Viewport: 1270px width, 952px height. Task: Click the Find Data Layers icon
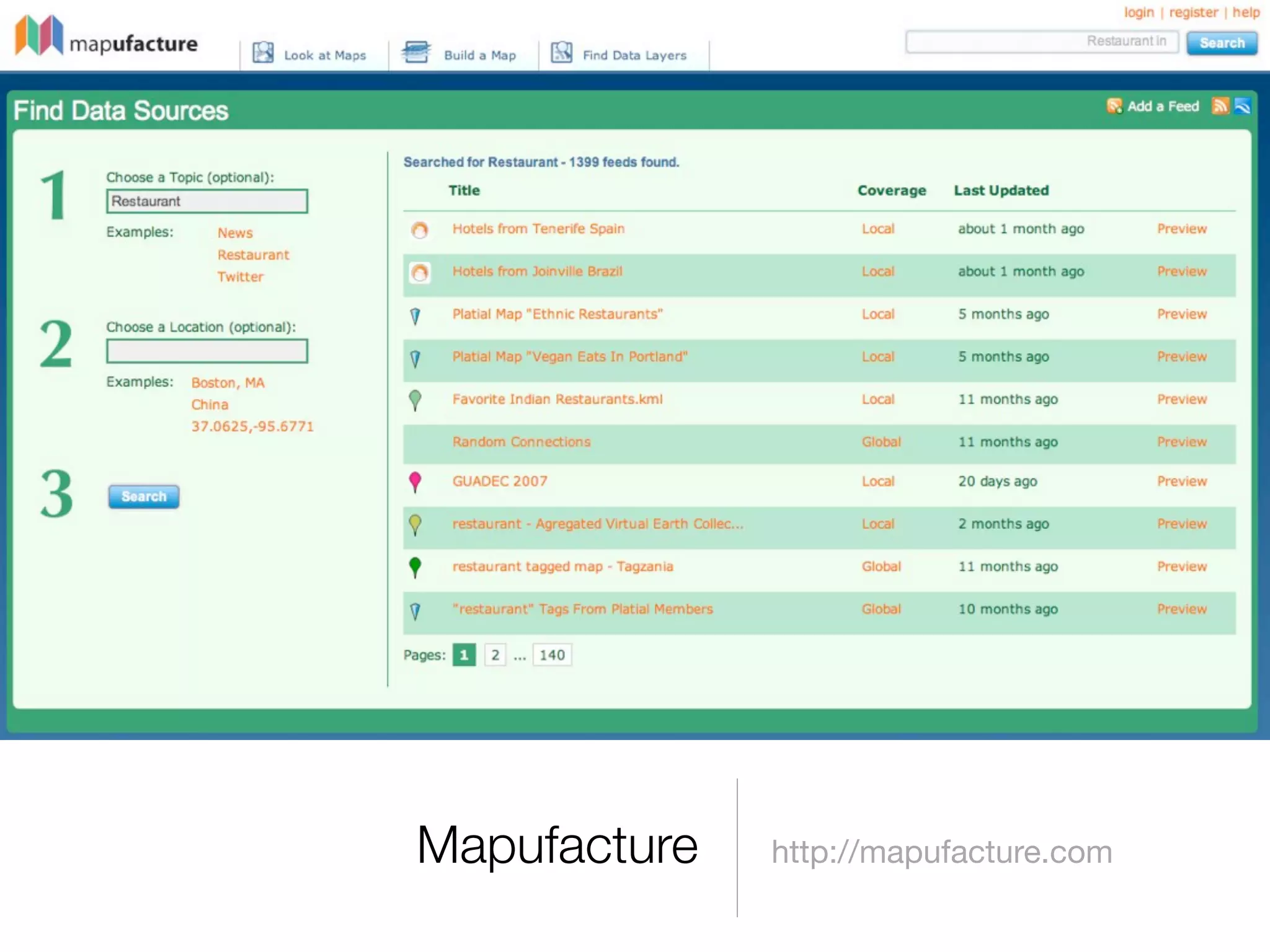click(x=562, y=53)
